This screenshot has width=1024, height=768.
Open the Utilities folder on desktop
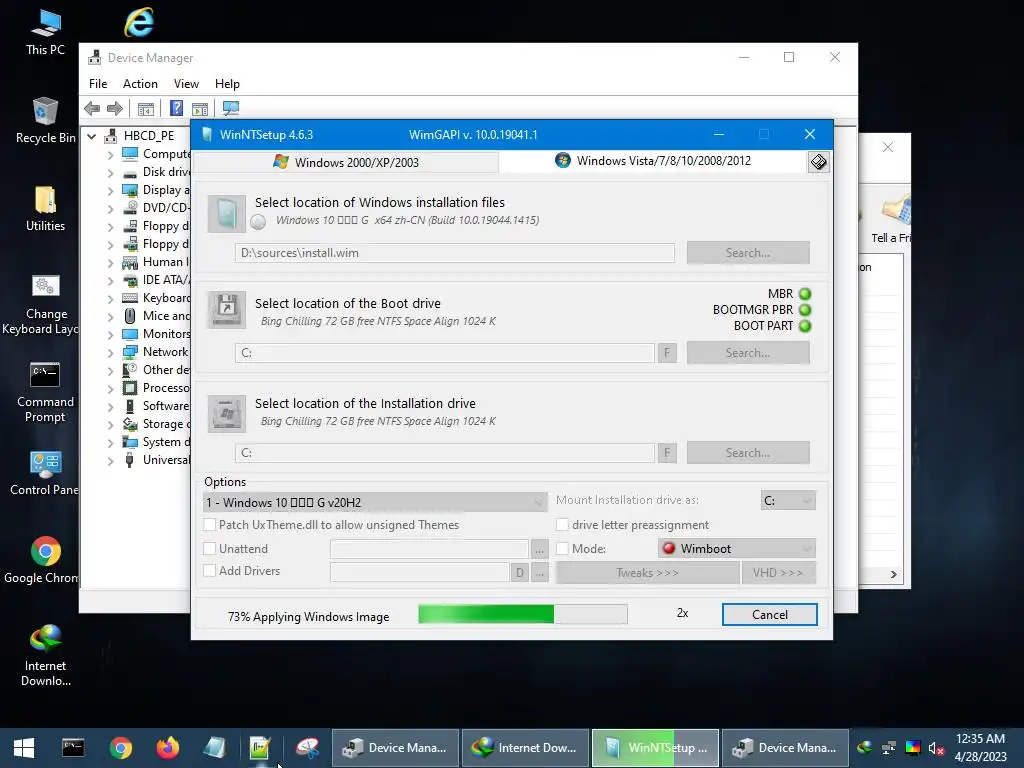[x=45, y=208]
